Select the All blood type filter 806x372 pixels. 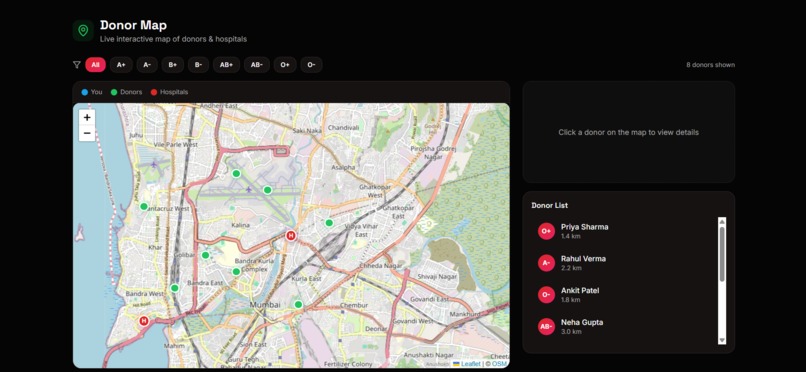click(96, 65)
